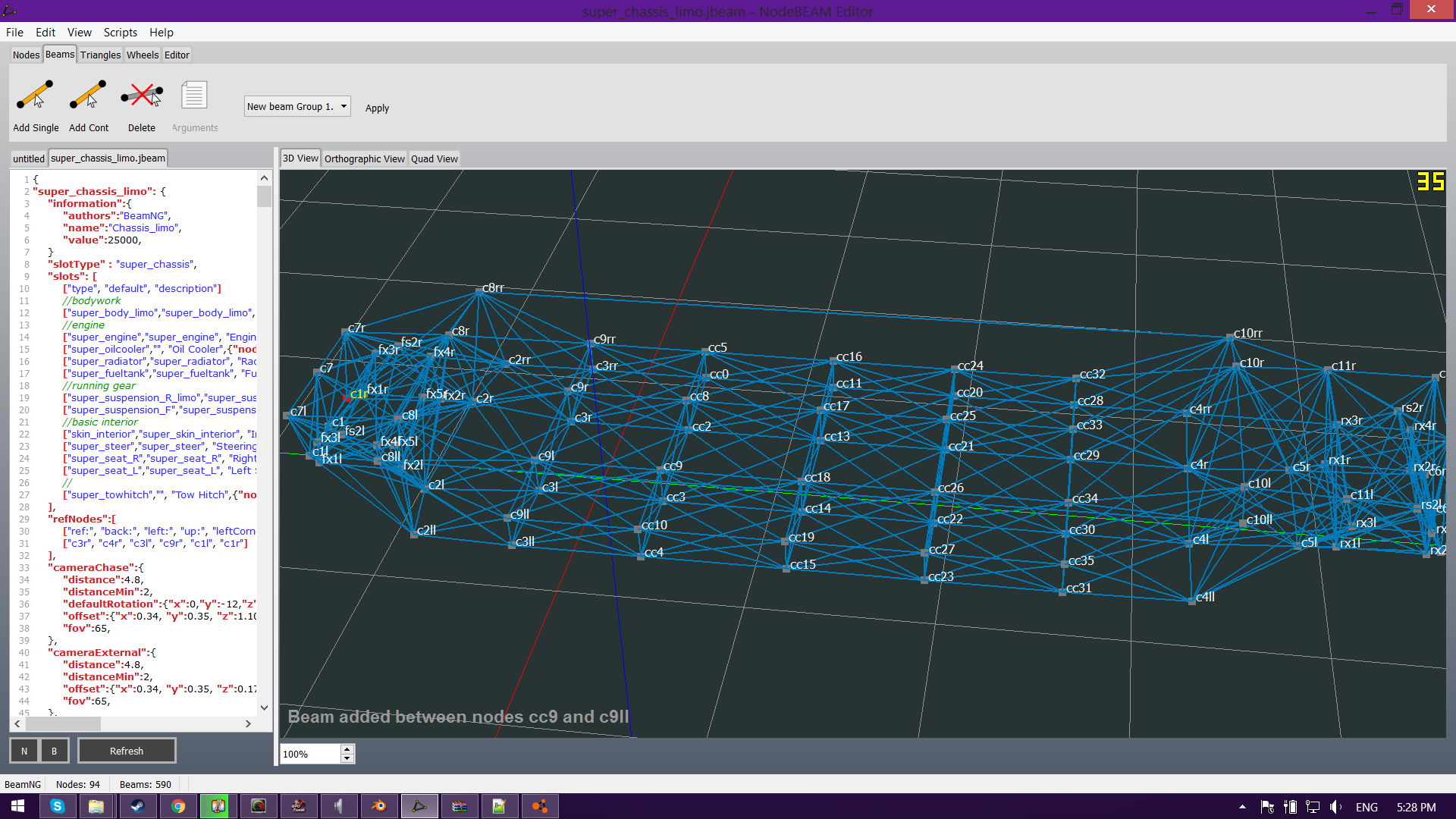This screenshot has width=1456, height=819.
Task: Click the code editor vertical scrollbar thumb
Action: coord(264,197)
